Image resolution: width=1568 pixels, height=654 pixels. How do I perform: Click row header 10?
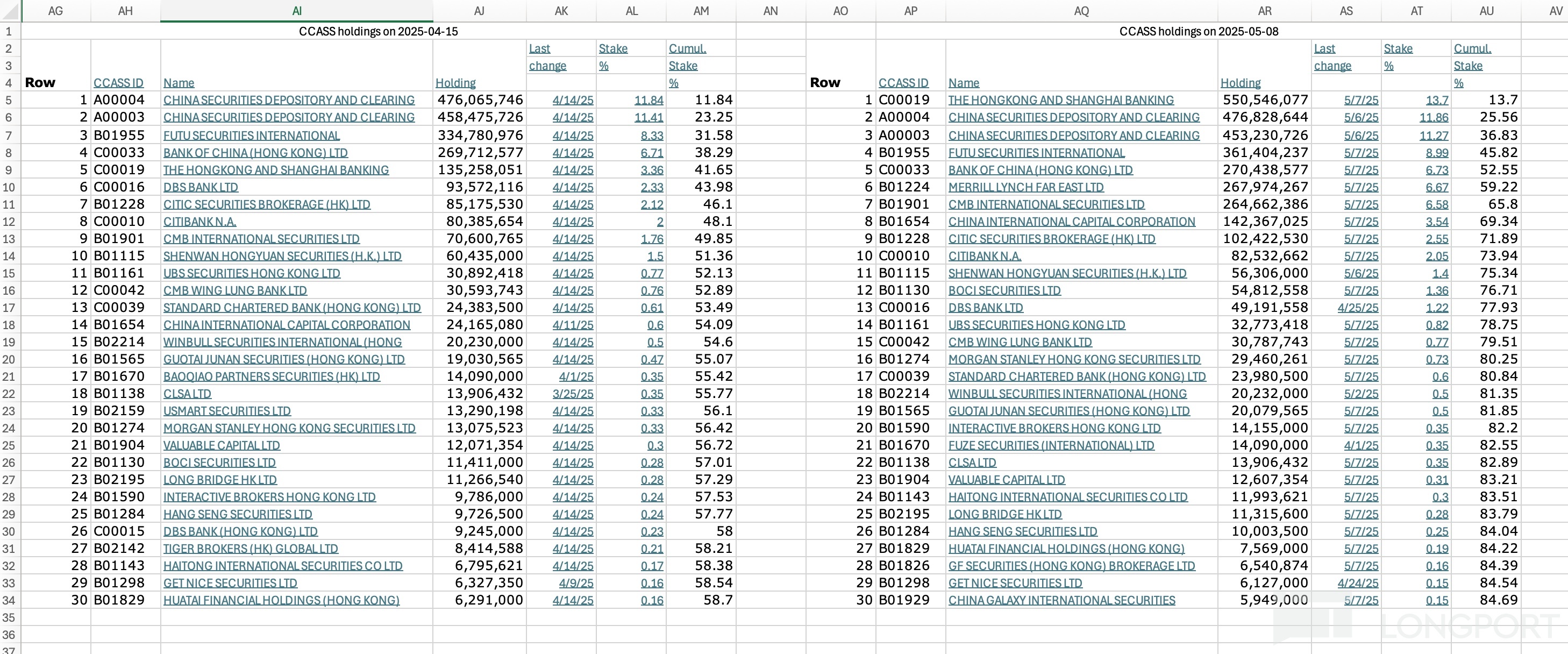pyautogui.click(x=9, y=187)
